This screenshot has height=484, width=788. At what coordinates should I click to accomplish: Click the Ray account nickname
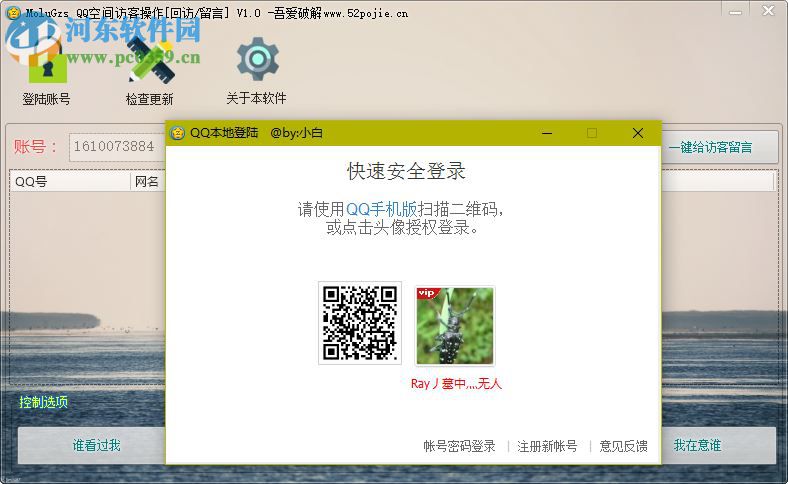pos(456,384)
